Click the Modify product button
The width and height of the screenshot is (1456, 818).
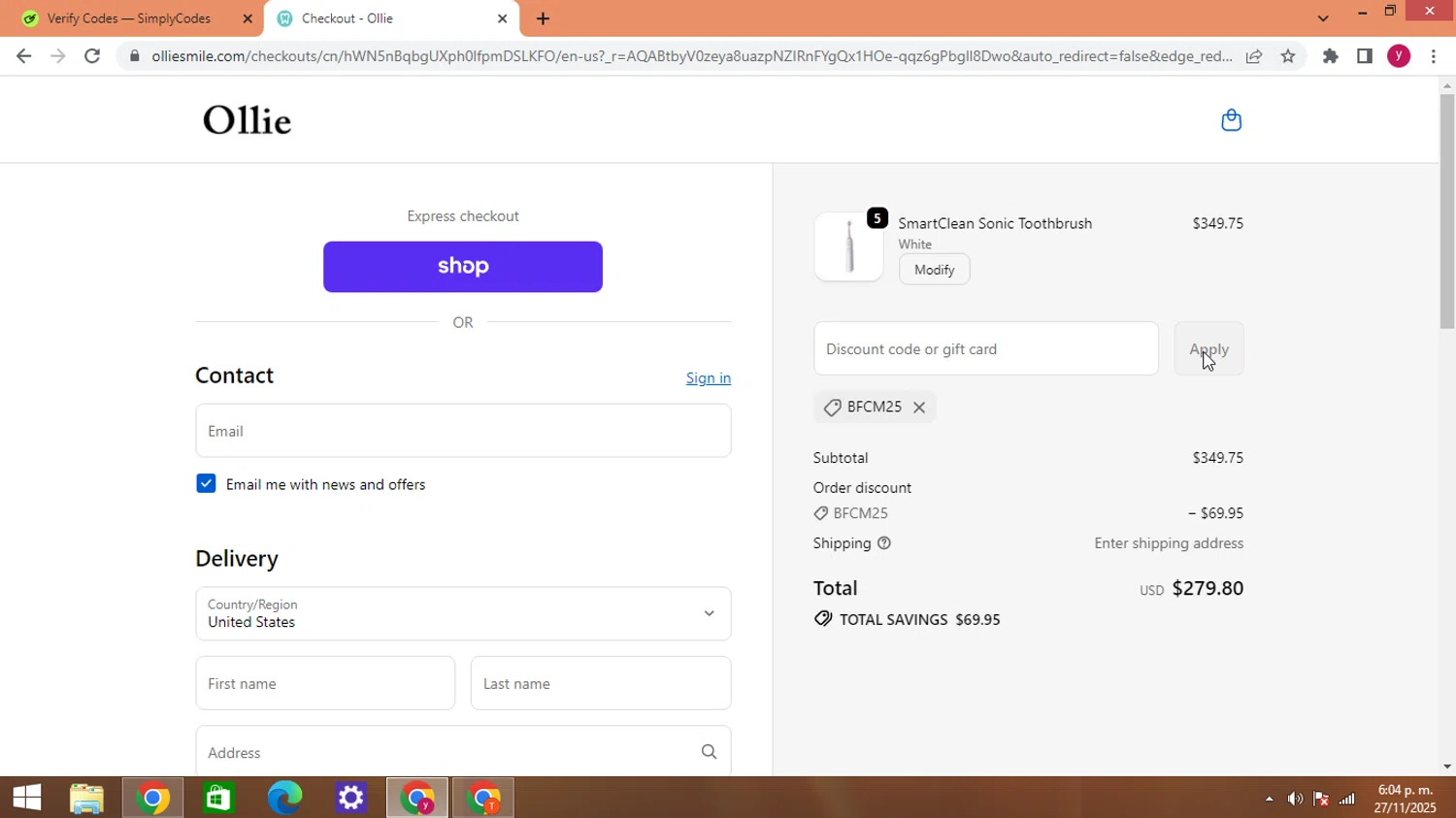point(934,270)
